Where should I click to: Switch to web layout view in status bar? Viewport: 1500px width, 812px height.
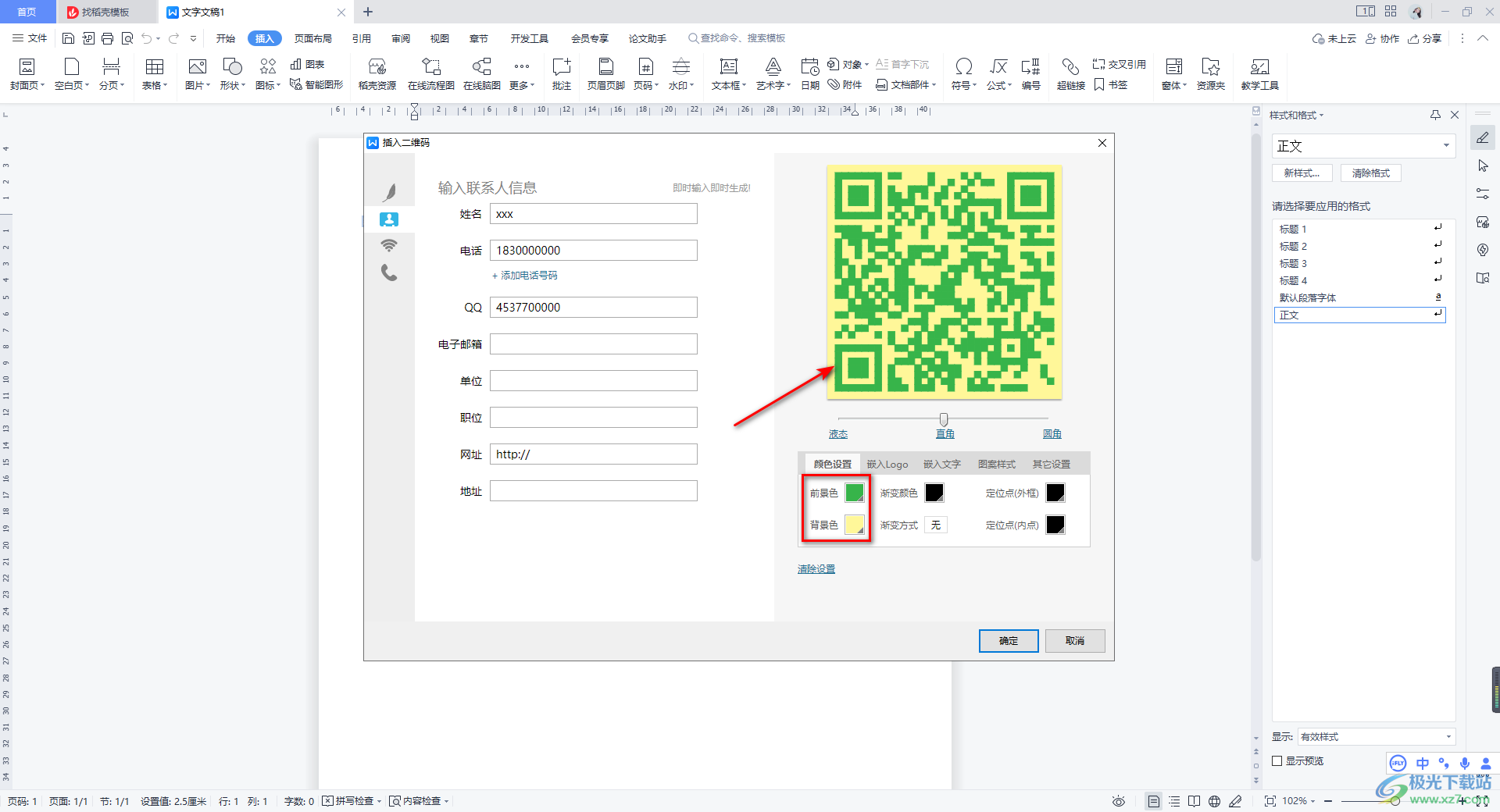point(1214,801)
